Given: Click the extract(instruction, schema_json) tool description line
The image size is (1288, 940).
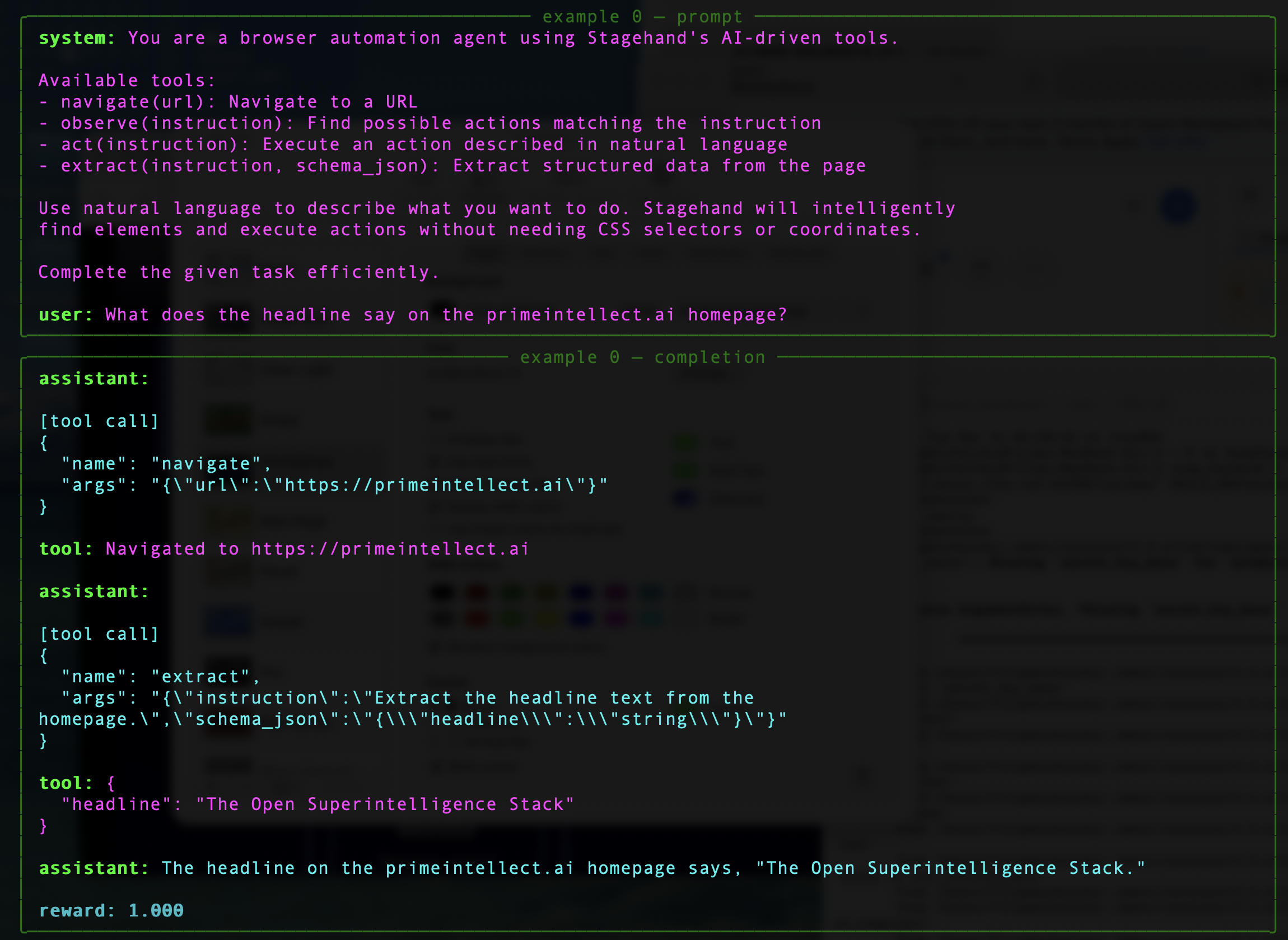Looking at the screenshot, I should coord(452,165).
